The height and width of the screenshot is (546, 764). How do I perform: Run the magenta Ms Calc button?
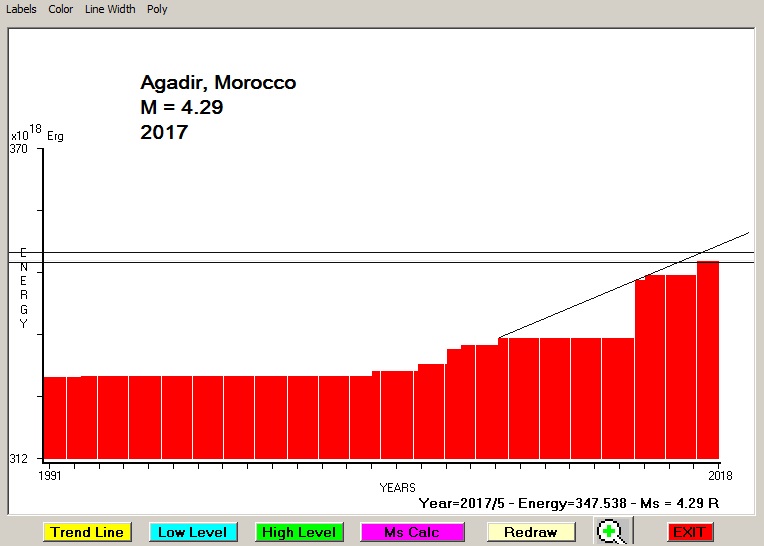click(x=411, y=532)
